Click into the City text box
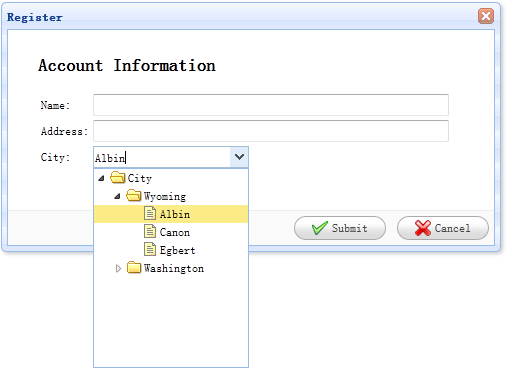The image size is (508, 371). pyautogui.click(x=162, y=157)
